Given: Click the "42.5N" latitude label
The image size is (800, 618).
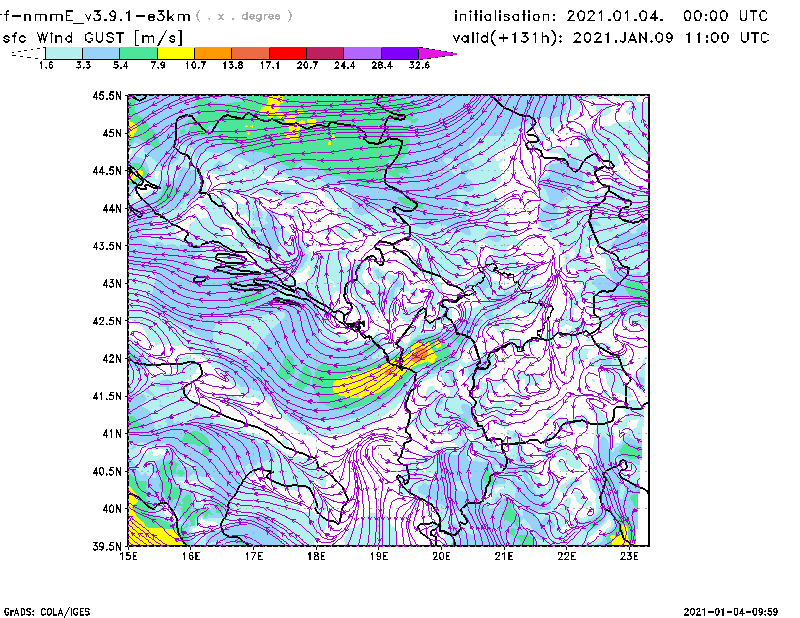Looking at the screenshot, I should pyautogui.click(x=107, y=321).
